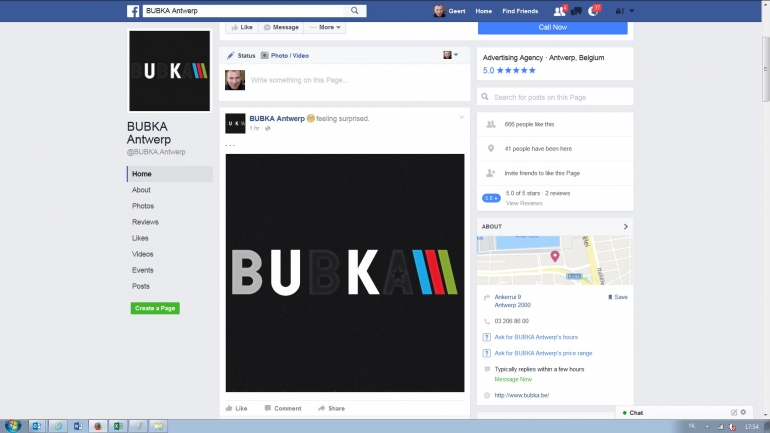Open http://www.bubka.be/ website link

(x=522, y=395)
